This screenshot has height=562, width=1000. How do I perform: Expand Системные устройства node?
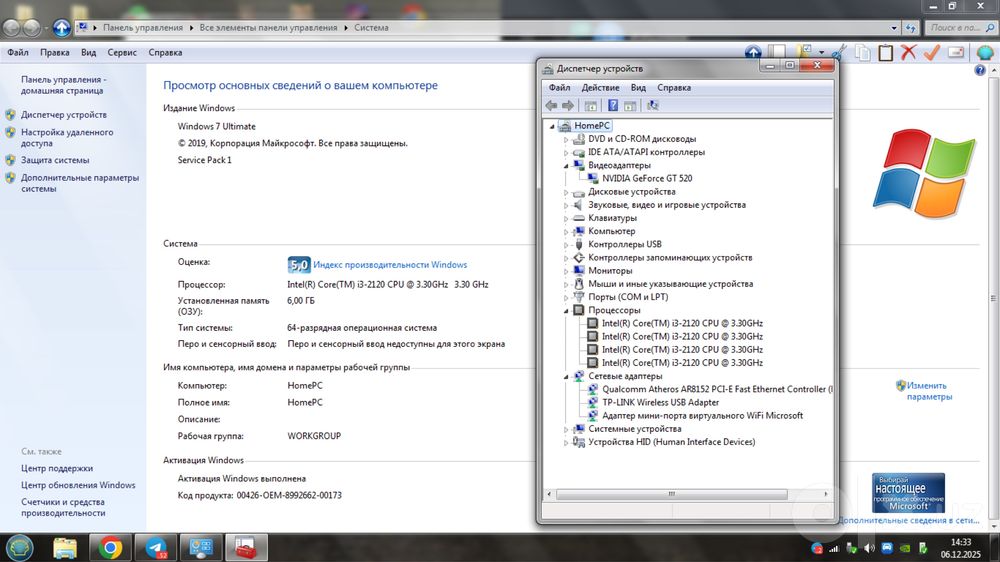566,429
